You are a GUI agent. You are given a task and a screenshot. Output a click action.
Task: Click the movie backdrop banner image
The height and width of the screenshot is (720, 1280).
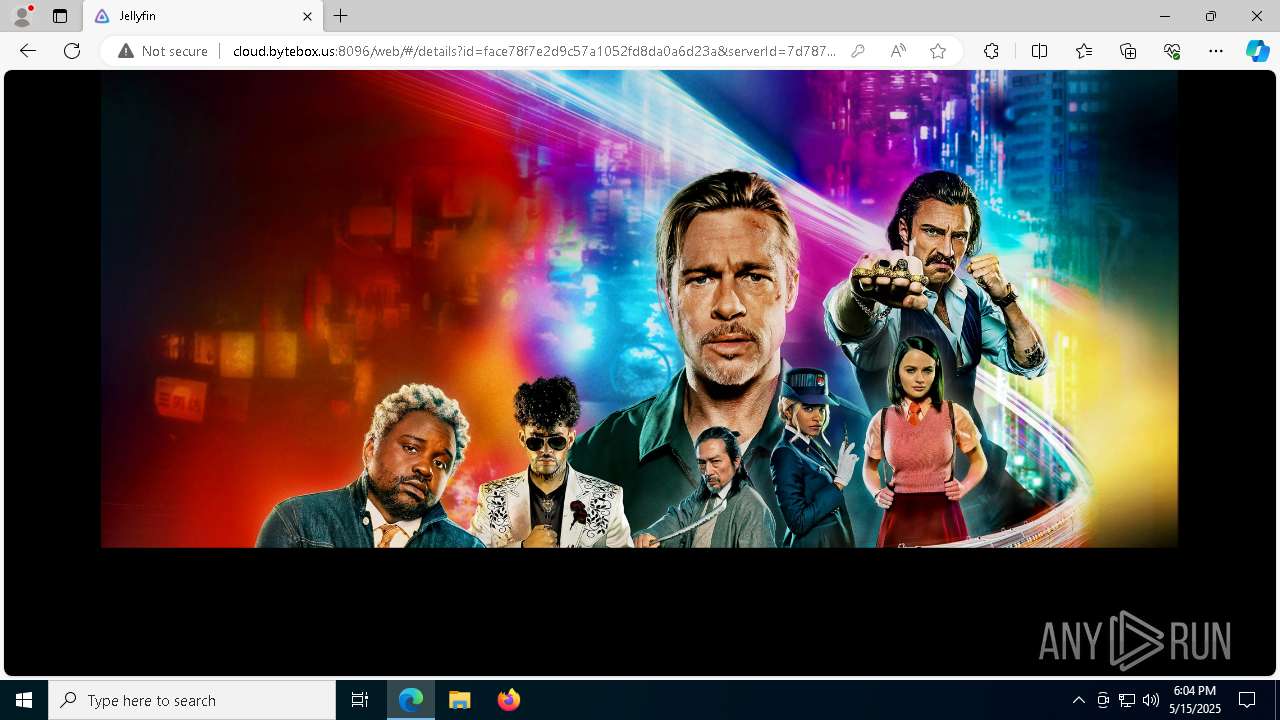(639, 309)
